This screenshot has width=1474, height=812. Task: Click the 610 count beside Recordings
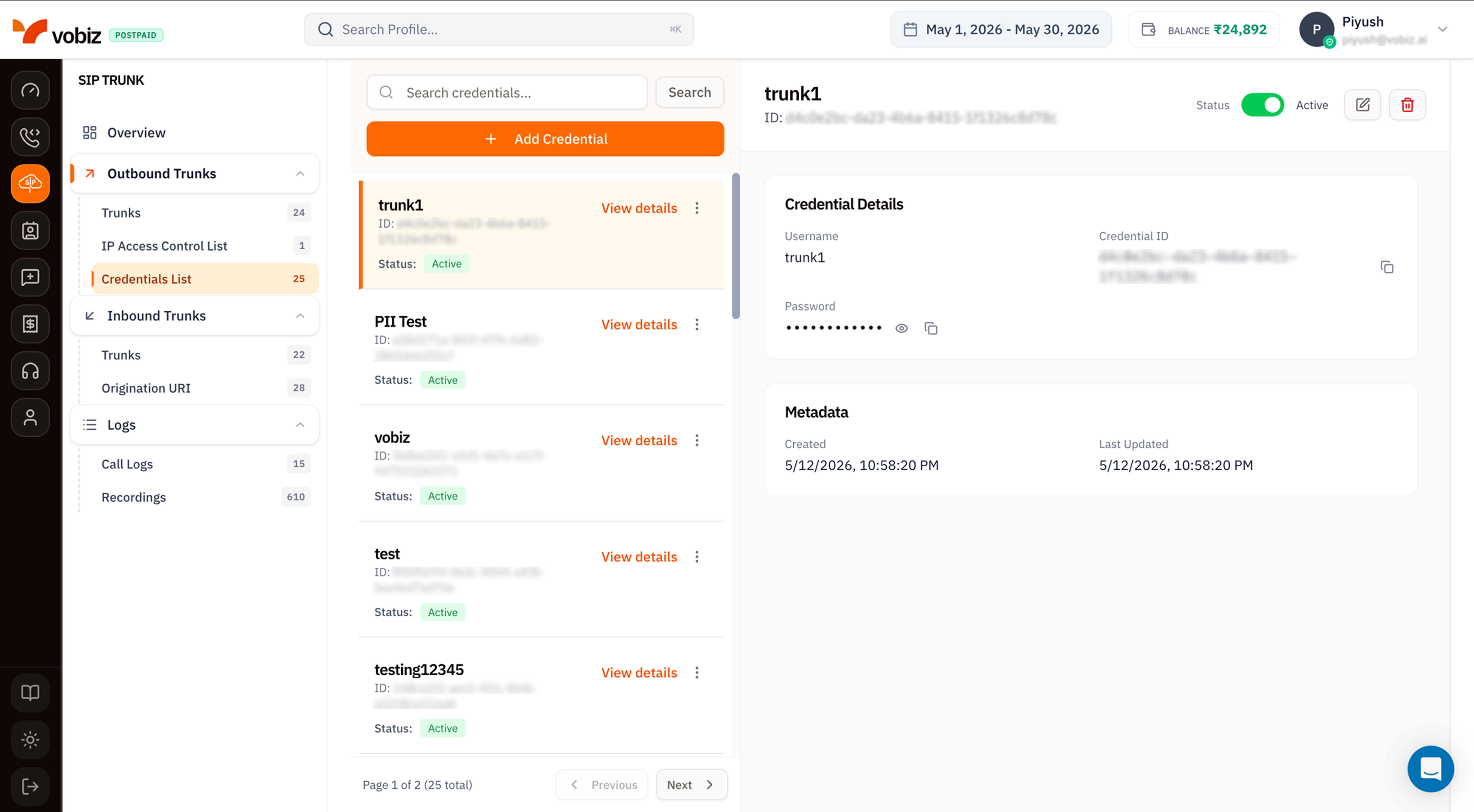coord(296,497)
